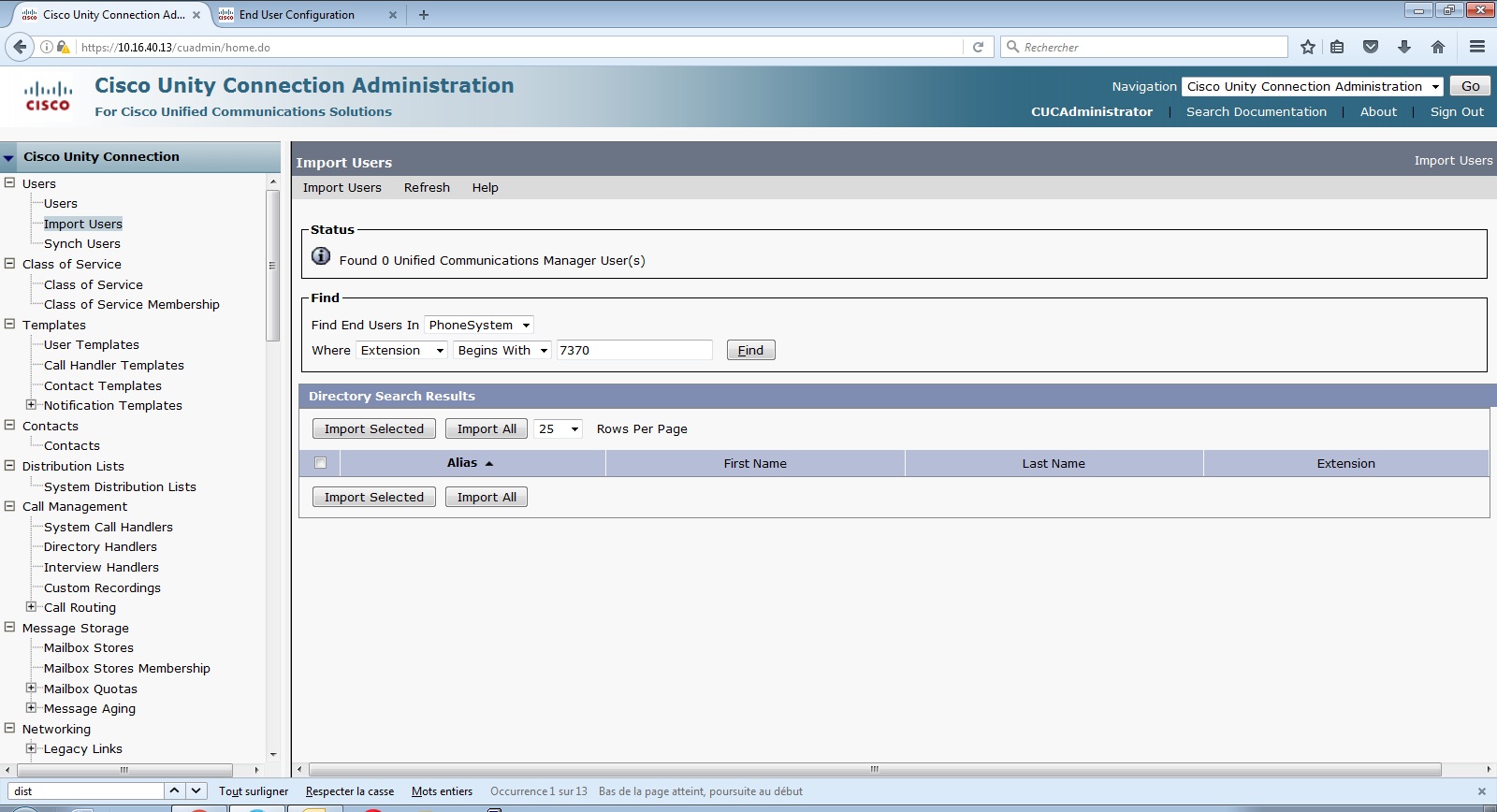Click the lower Import Selected button
The width and height of the screenshot is (1497, 812).
pos(374,497)
